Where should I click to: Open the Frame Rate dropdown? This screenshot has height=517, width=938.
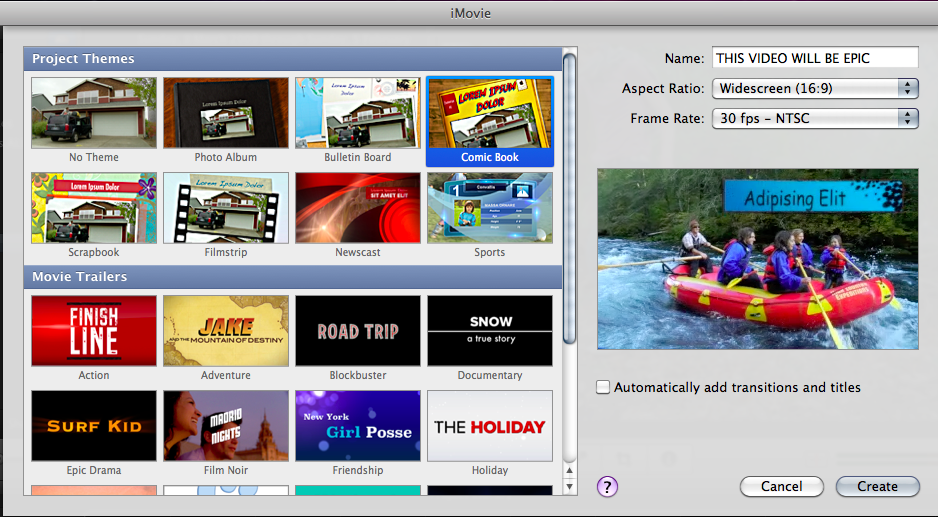click(814, 119)
